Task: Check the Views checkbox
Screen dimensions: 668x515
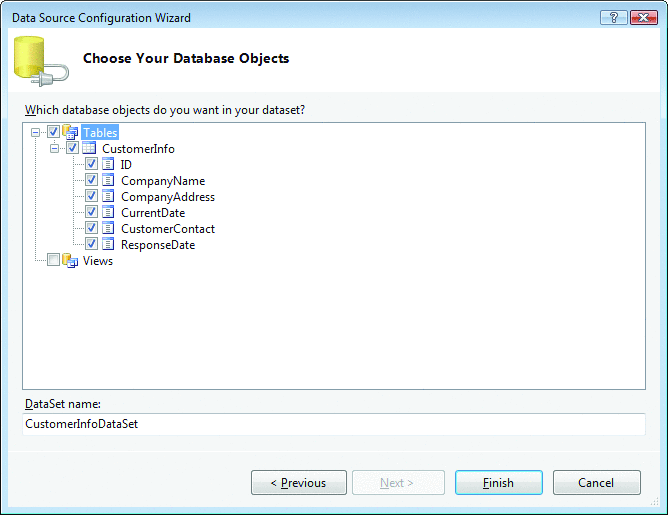Action: (x=53, y=260)
